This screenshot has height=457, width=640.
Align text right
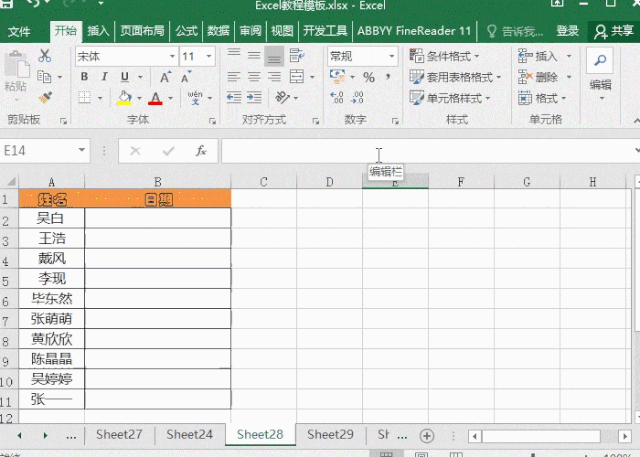click(274, 77)
